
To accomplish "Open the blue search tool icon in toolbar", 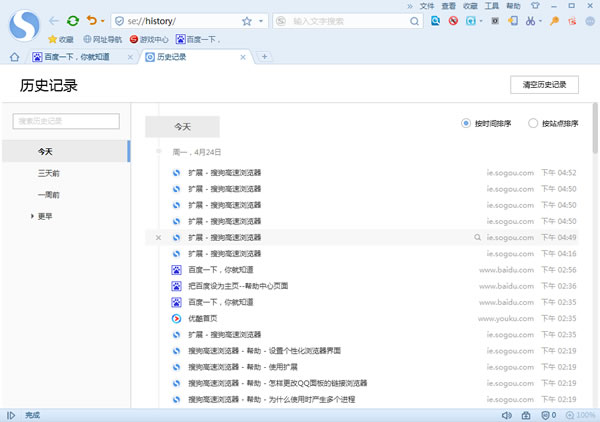I will click(x=435, y=20).
